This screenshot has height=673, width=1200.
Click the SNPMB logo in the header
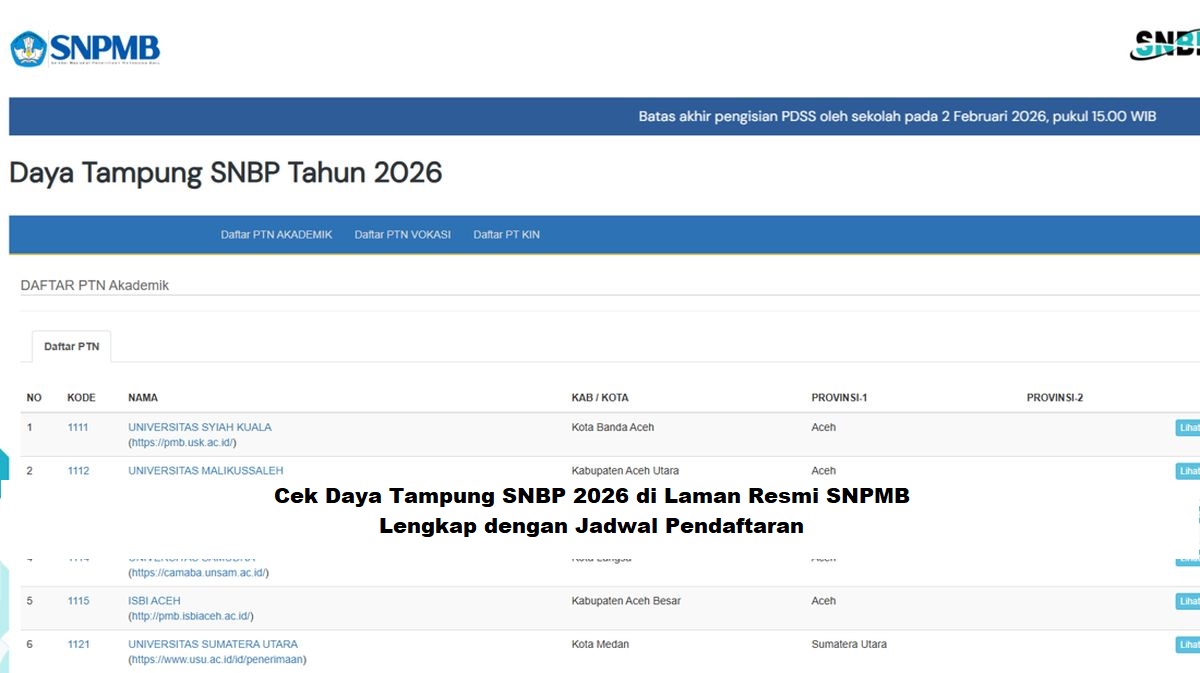86,48
